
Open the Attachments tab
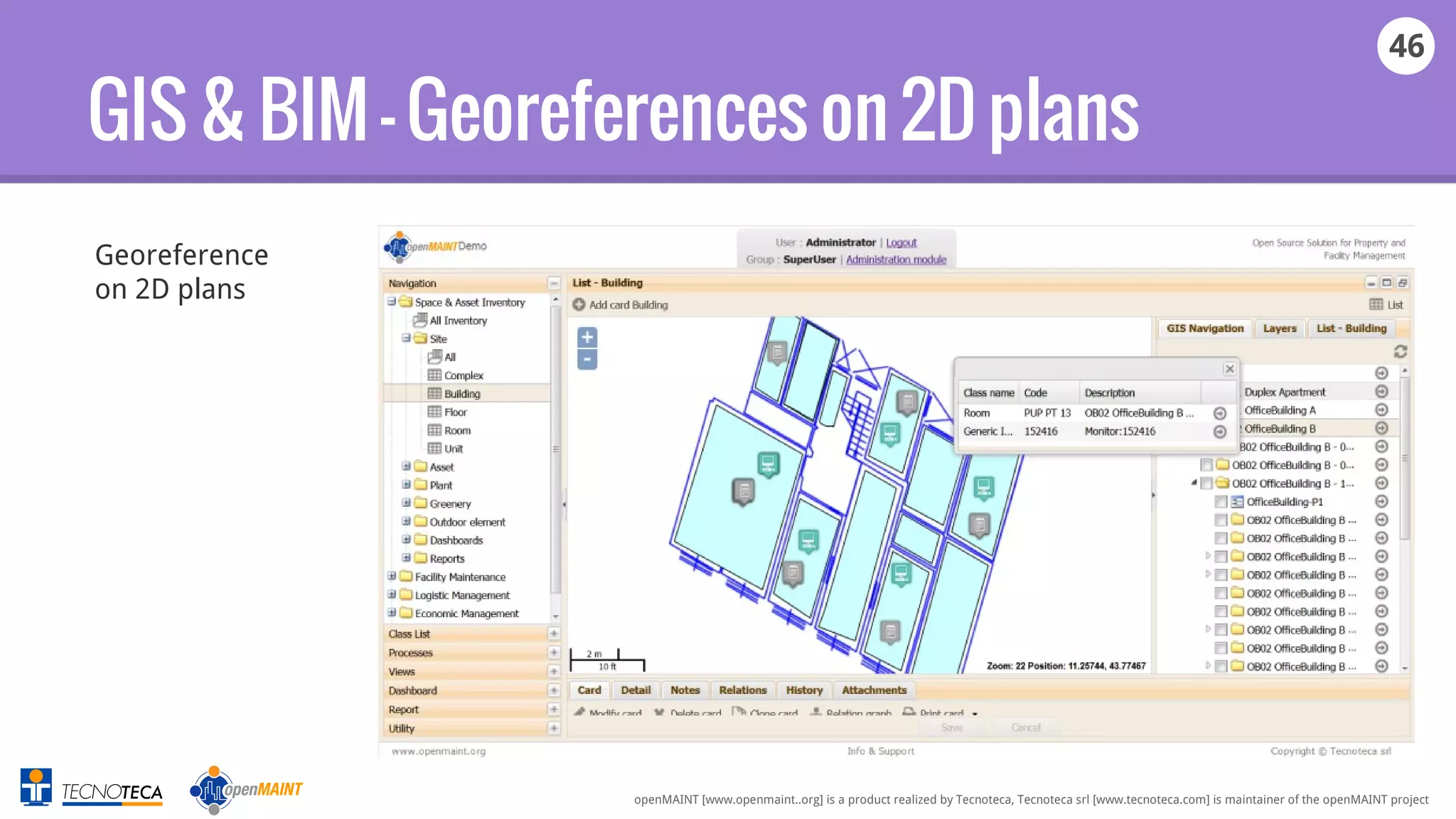(874, 690)
